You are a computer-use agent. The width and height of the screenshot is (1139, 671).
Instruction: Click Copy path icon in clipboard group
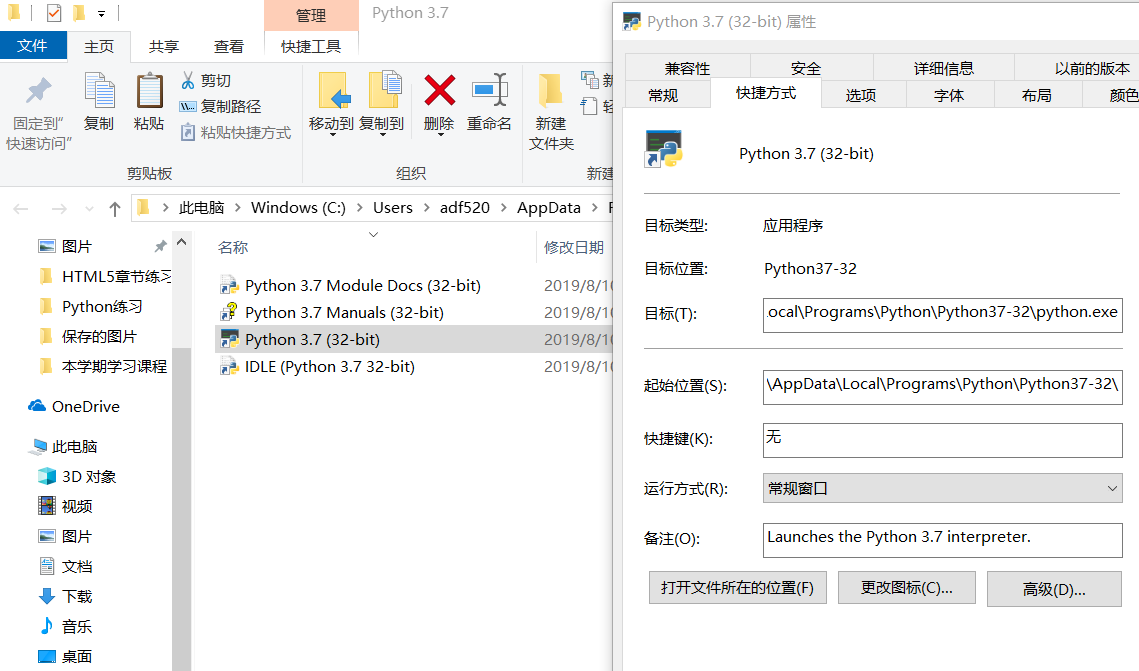coord(188,106)
